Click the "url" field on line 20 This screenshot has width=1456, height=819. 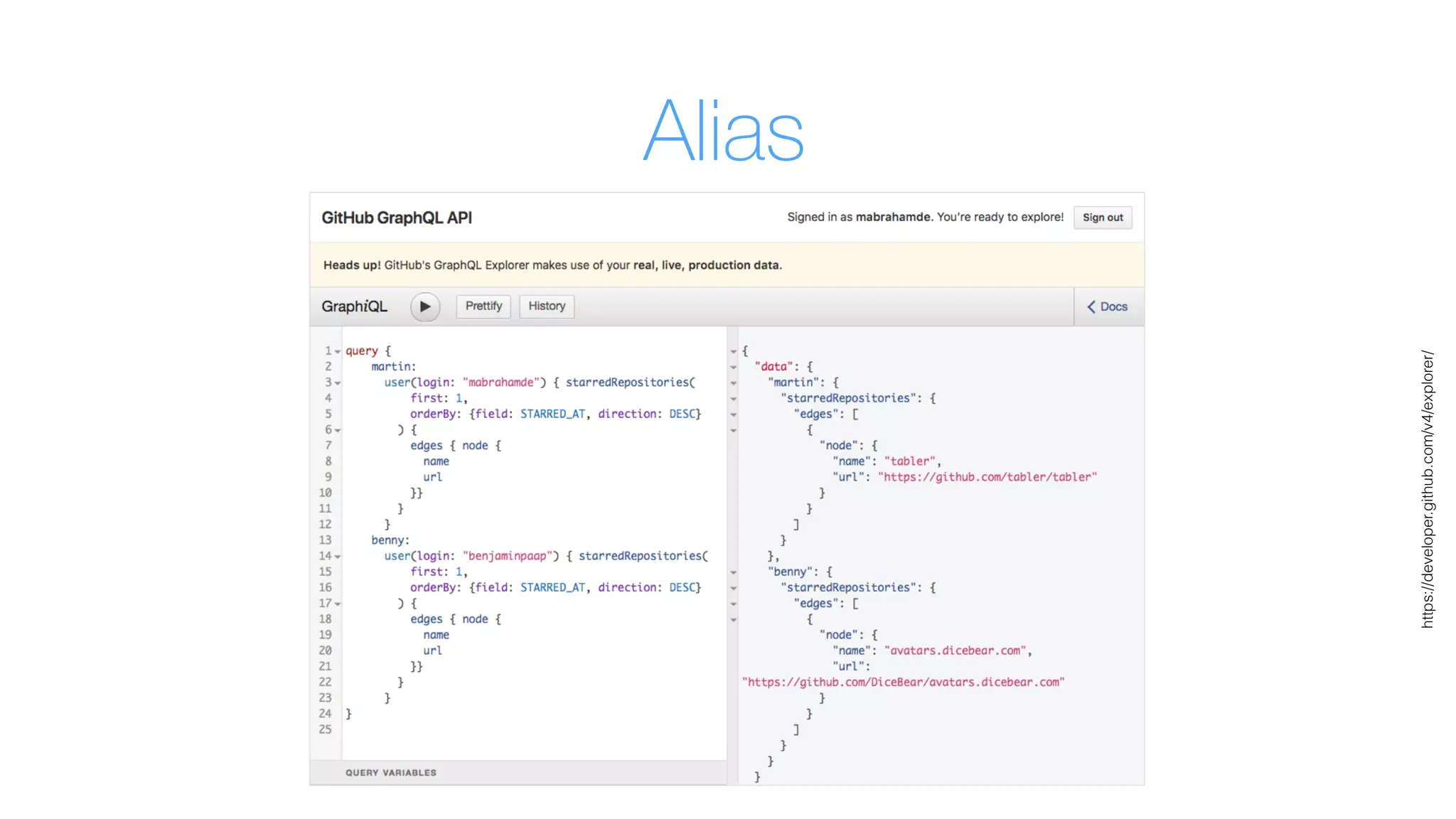click(x=432, y=651)
